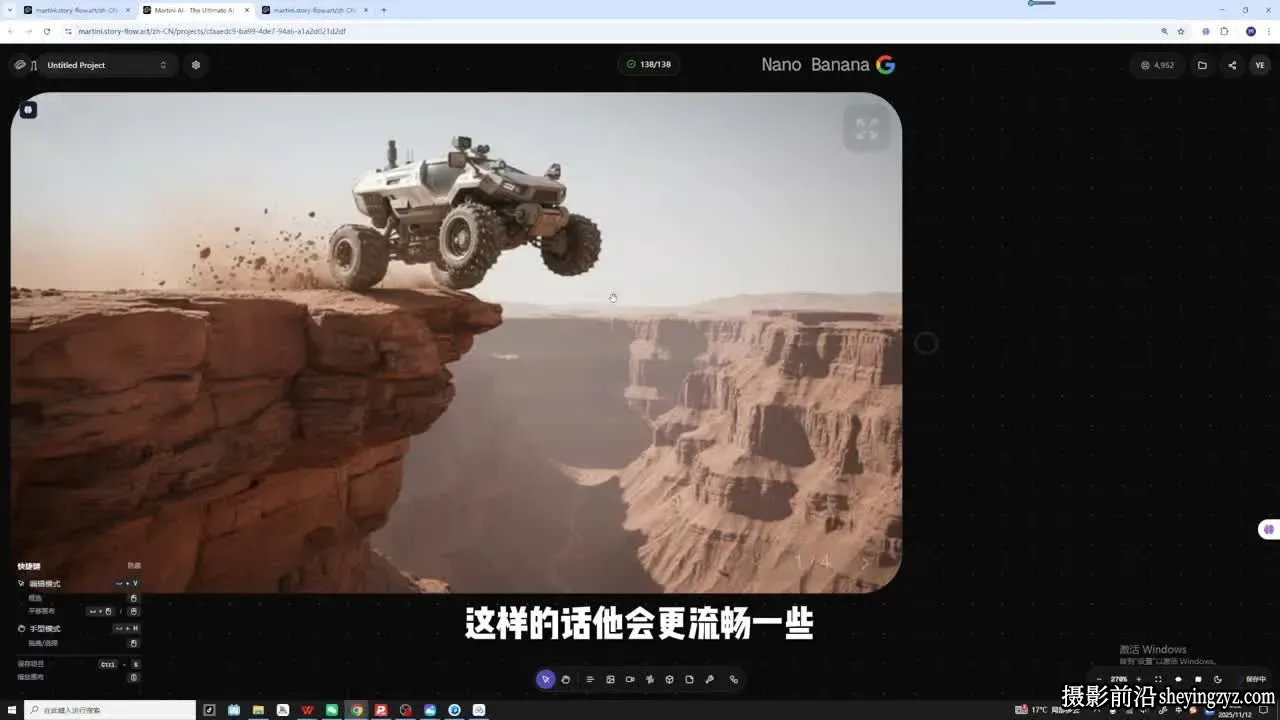The height and width of the screenshot is (720, 1280).
Task: Switch to the Martini AI browser tab
Action: coord(194,10)
